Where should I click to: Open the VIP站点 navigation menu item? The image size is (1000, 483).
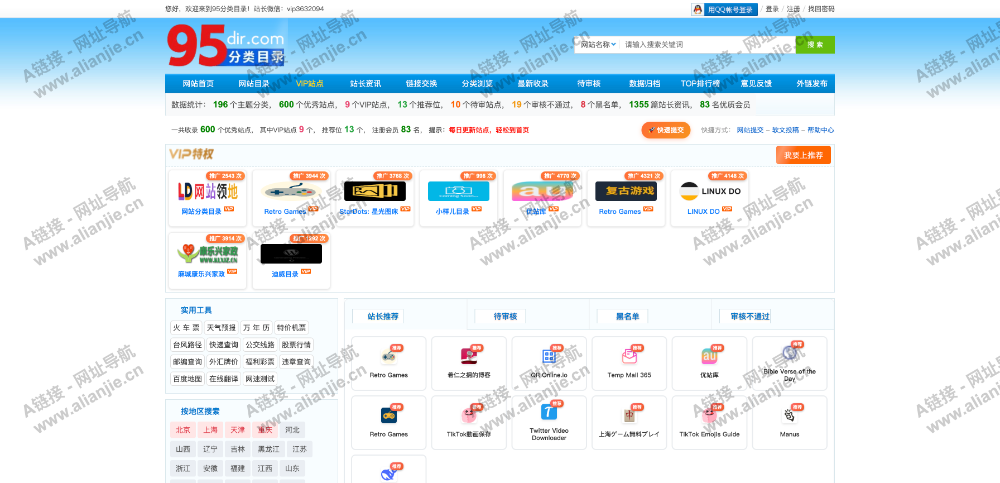[x=309, y=84]
